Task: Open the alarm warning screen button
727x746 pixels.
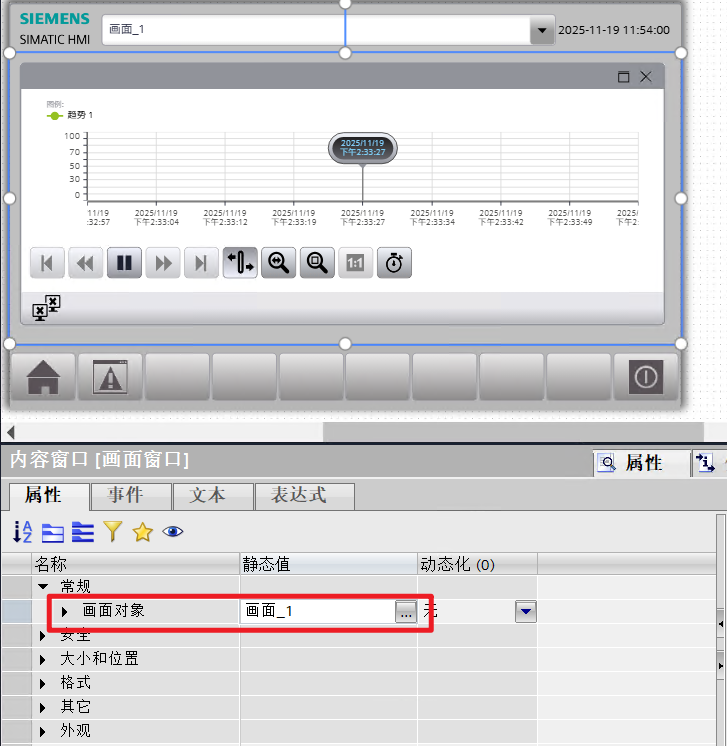Action: [x=110, y=377]
